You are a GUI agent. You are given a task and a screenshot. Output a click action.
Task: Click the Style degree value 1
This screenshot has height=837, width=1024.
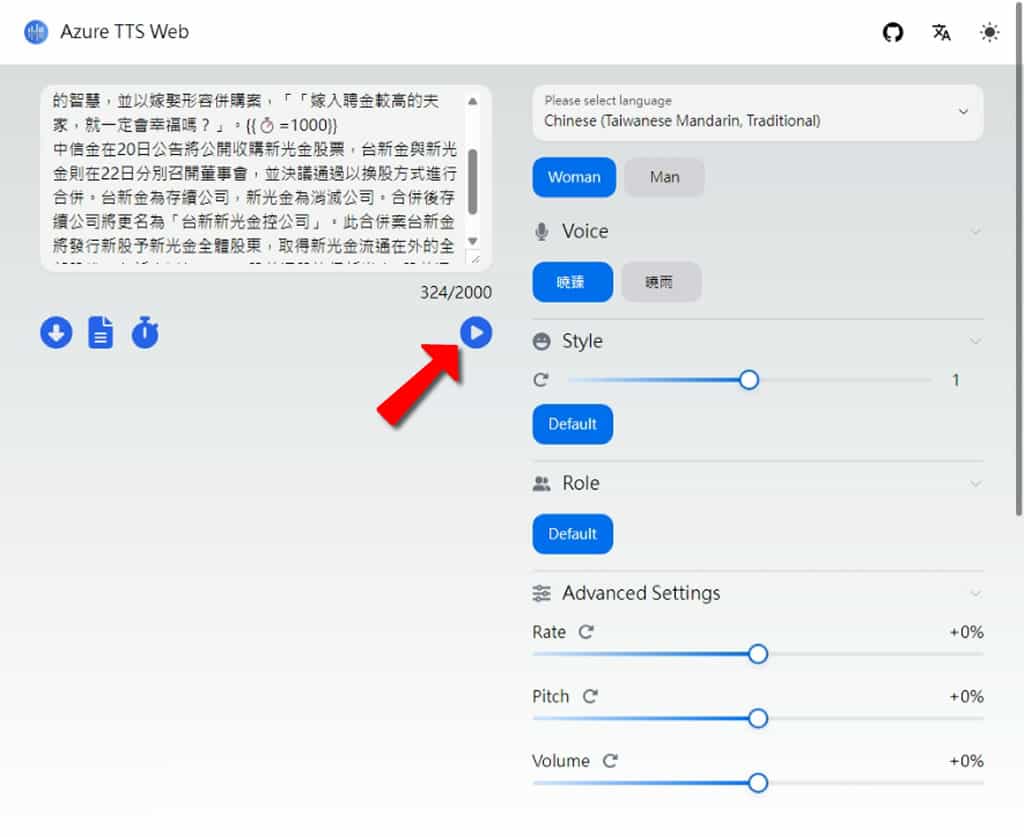(x=956, y=380)
